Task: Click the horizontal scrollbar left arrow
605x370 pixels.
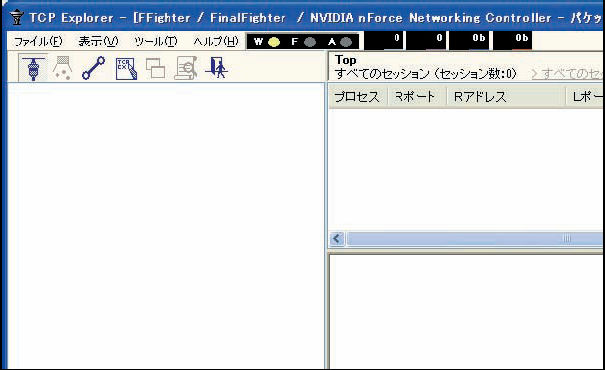Action: tap(337, 238)
